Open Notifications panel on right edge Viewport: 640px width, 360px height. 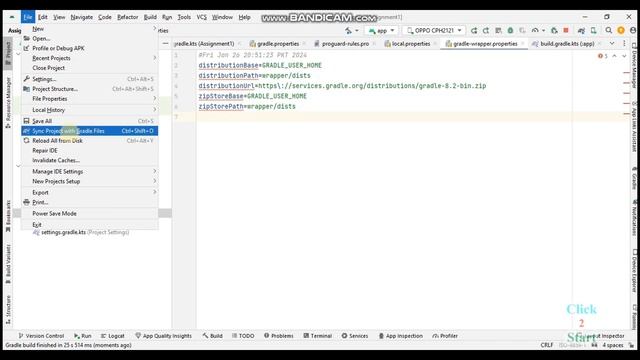pos(634,218)
